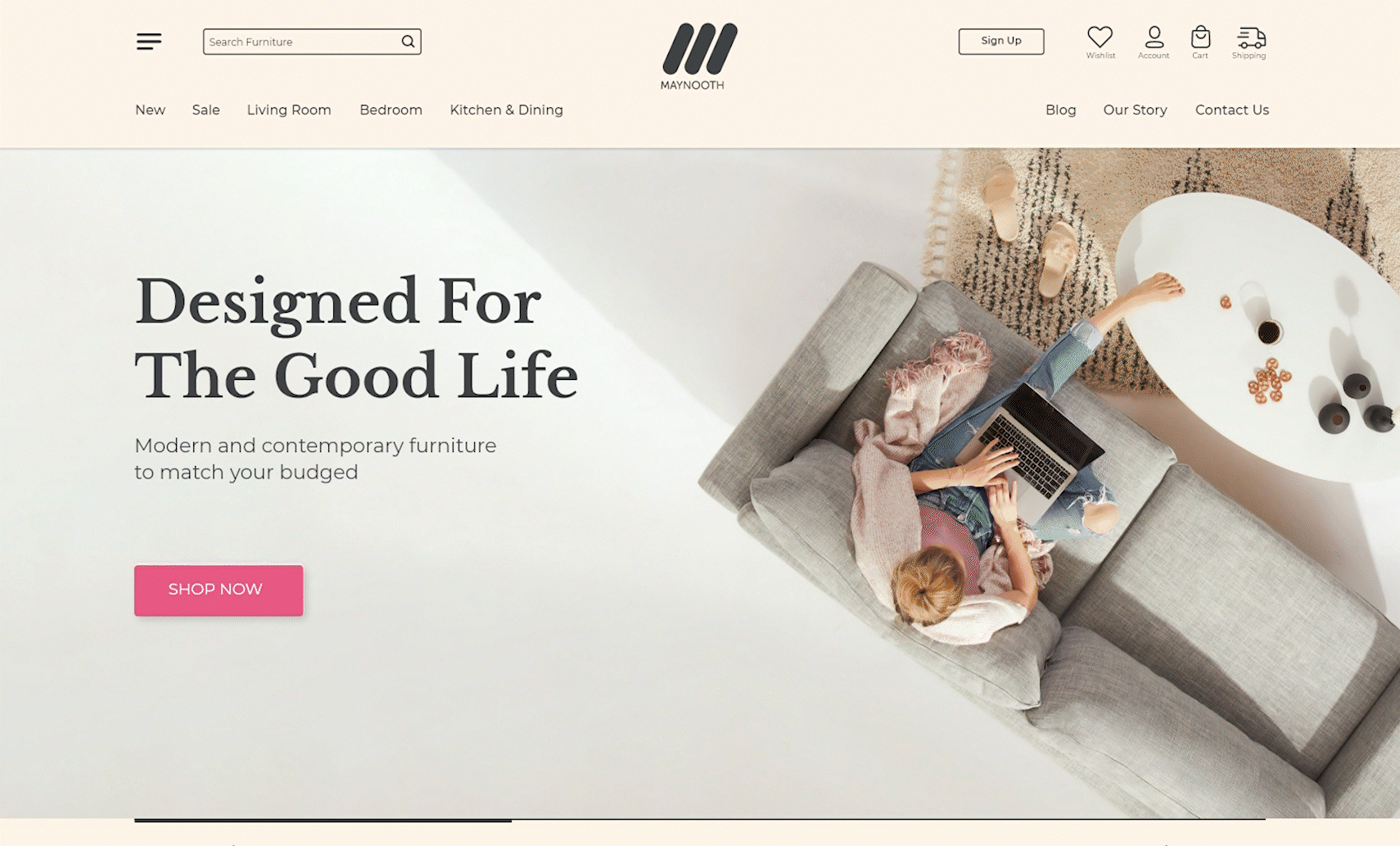
Task: Go to Bedroom category
Action: (391, 110)
